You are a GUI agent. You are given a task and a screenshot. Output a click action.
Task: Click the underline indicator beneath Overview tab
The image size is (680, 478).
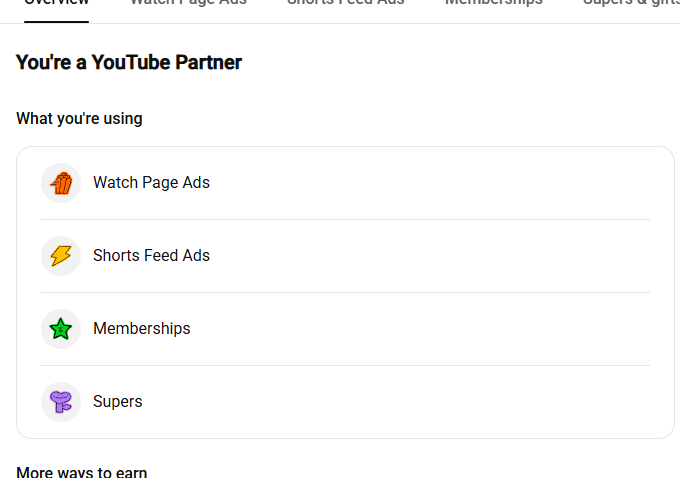[x=56, y=22]
